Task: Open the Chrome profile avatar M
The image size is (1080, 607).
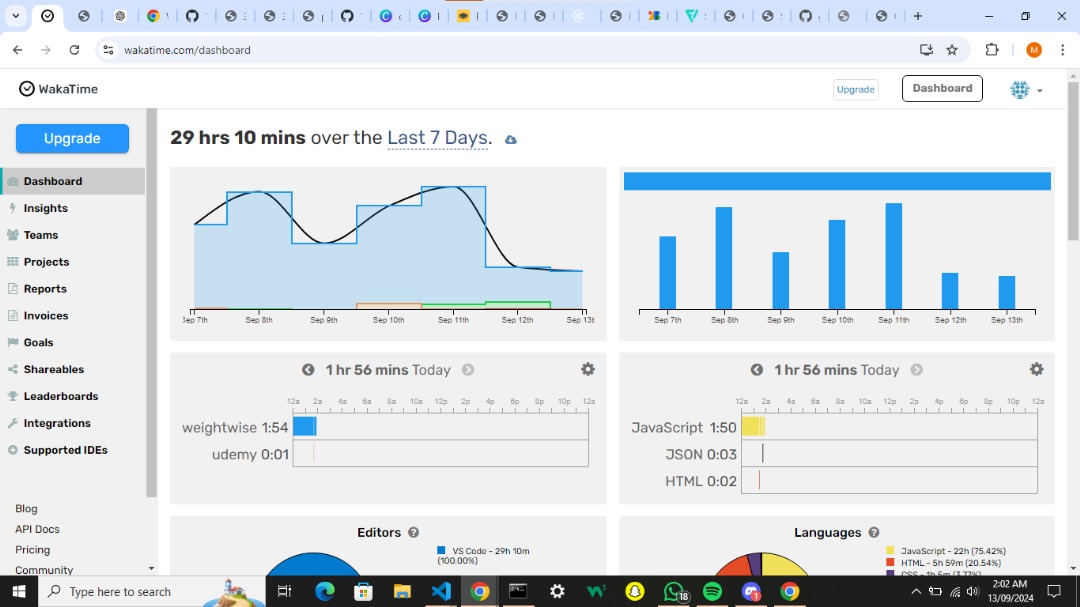Action: click(x=1034, y=50)
